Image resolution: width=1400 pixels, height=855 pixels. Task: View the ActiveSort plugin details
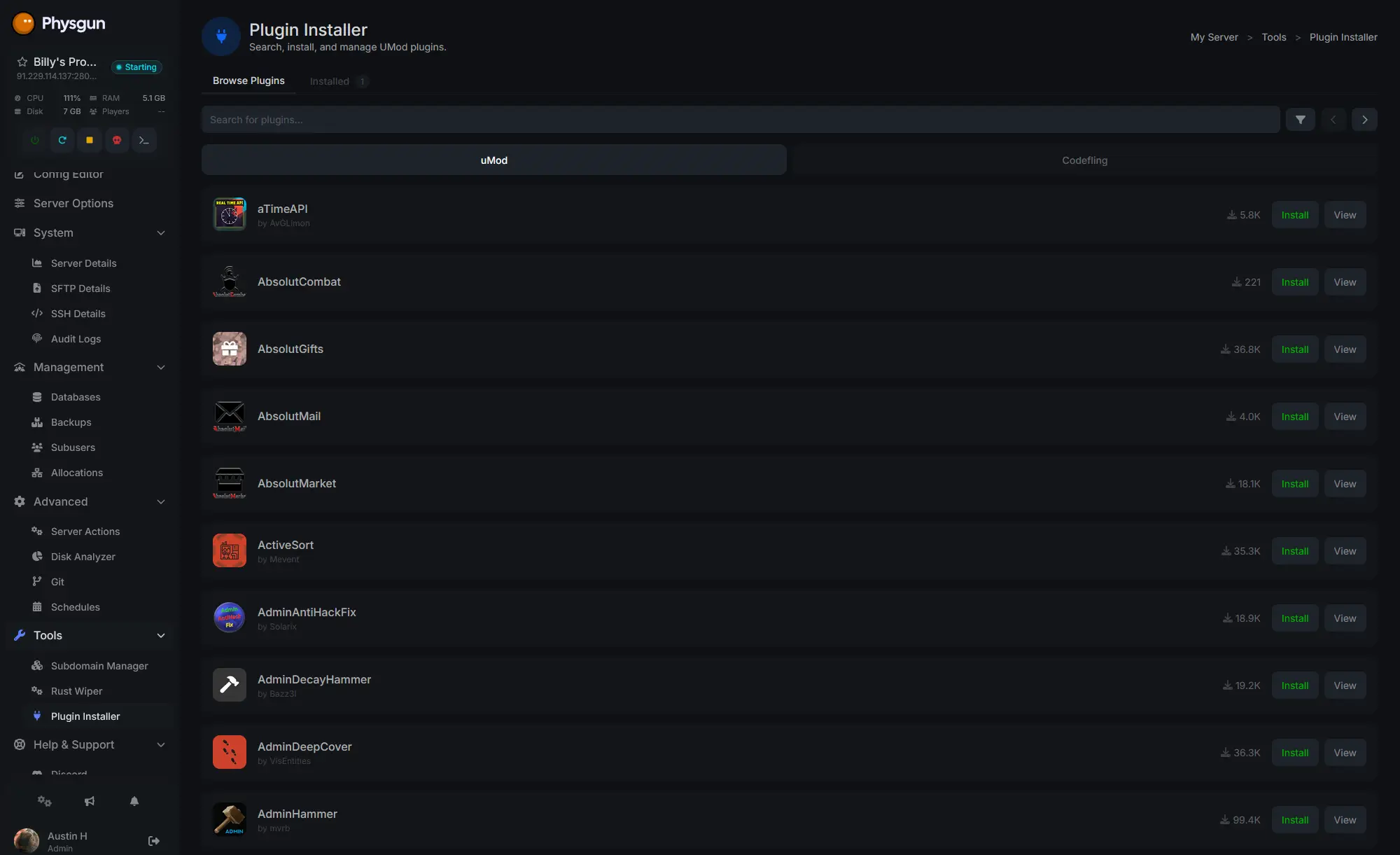(x=1345, y=551)
